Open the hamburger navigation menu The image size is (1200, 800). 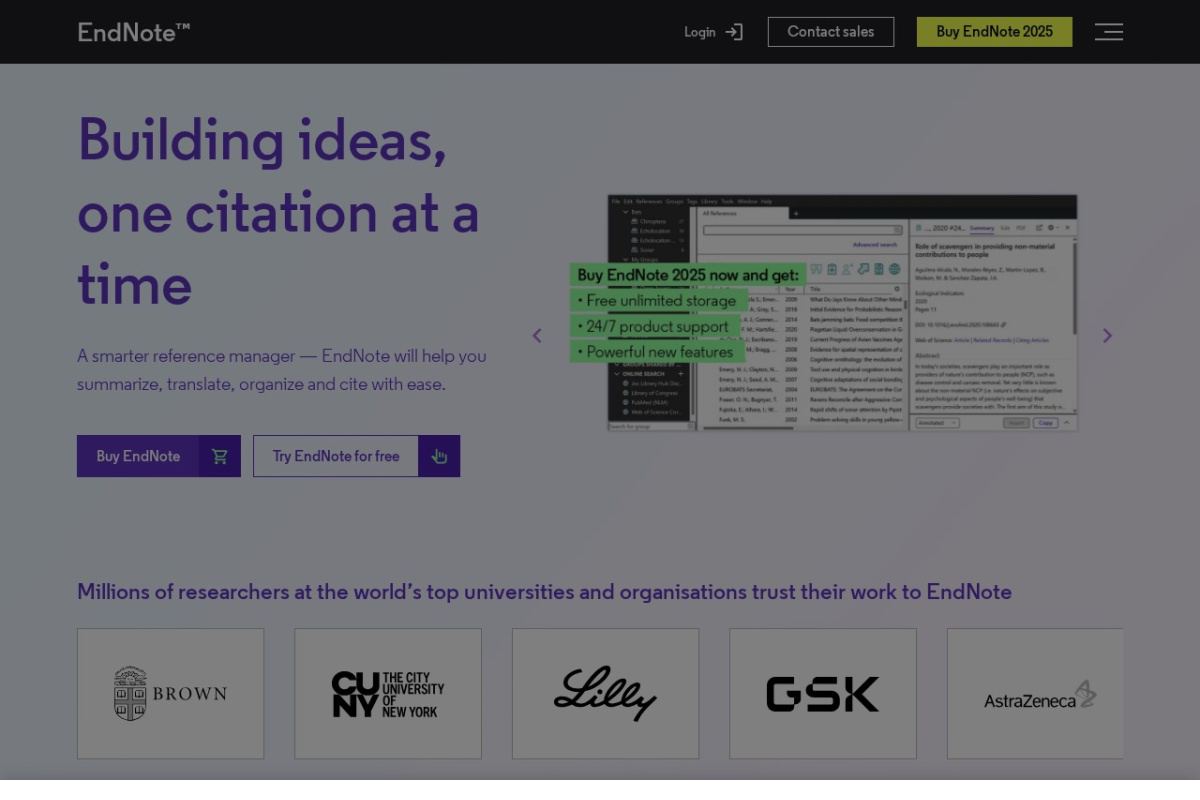(x=1108, y=32)
